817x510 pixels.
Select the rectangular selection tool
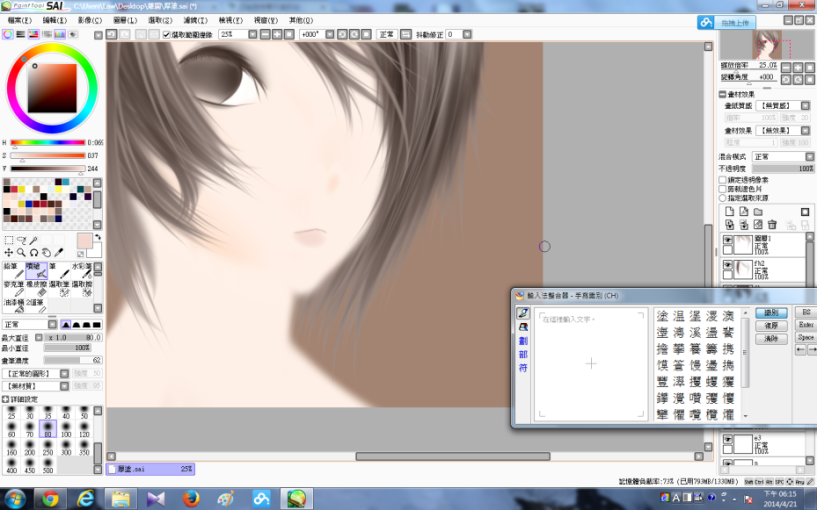pyautogui.click(x=9, y=241)
